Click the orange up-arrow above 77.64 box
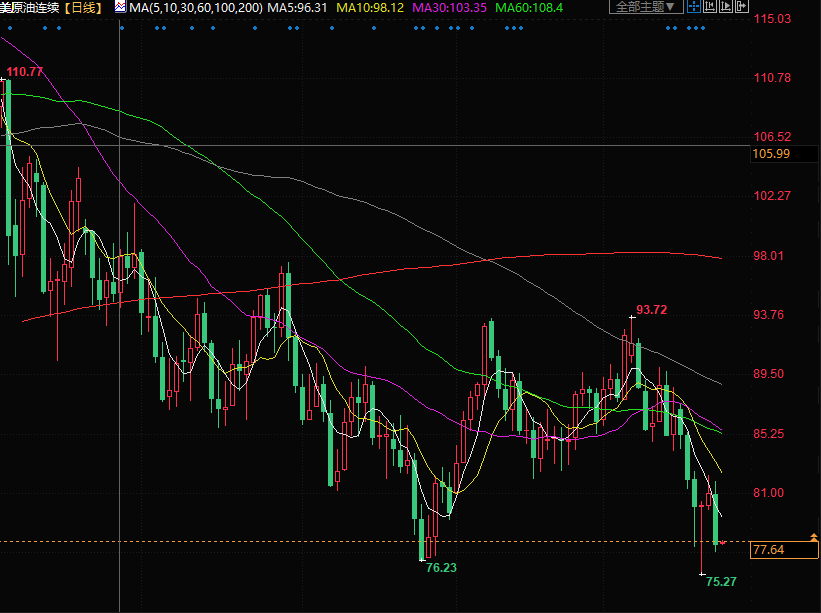Viewport: 821px width, 613px height. 812,536
